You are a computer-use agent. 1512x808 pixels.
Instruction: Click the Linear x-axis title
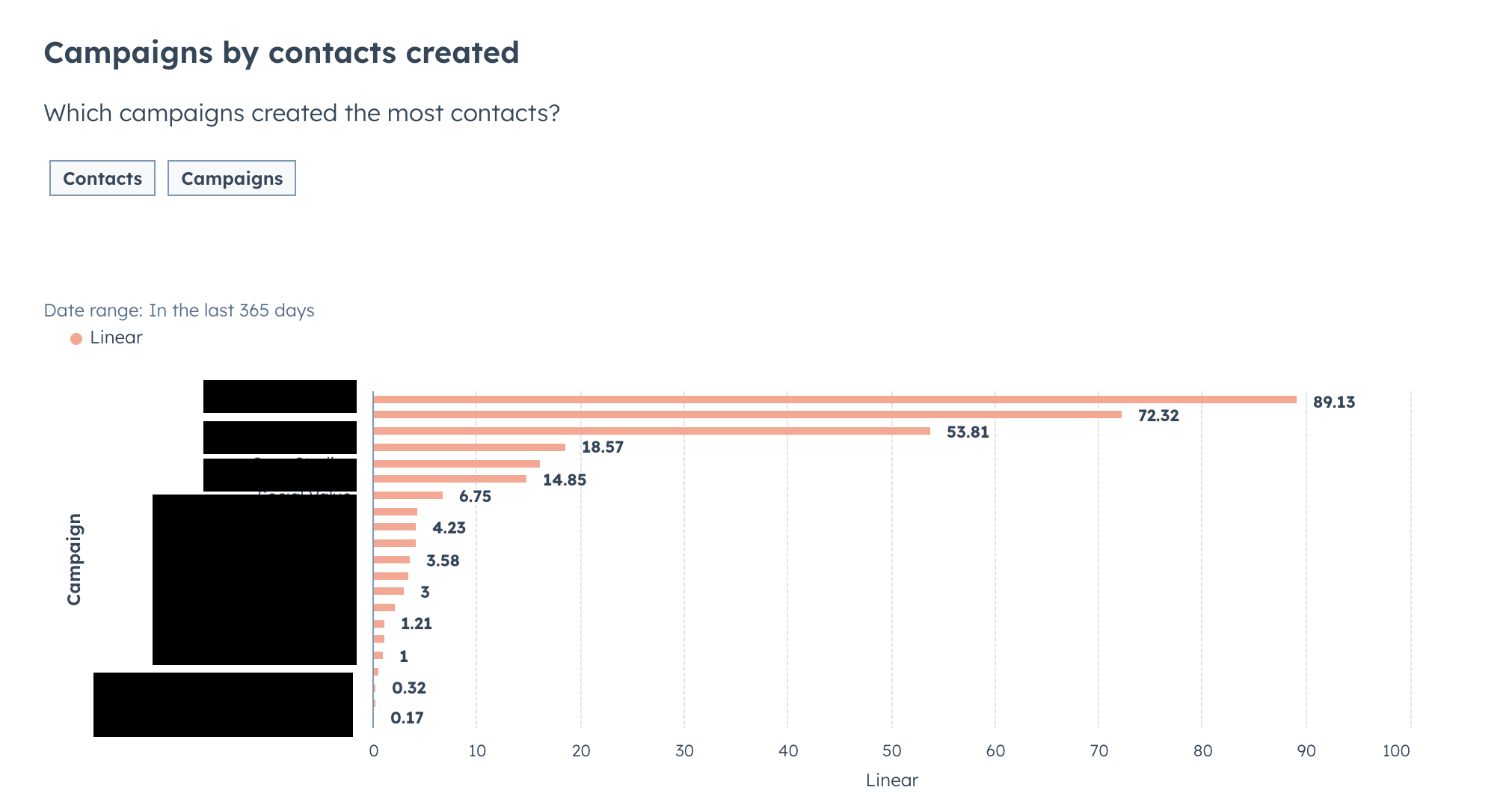point(891,780)
